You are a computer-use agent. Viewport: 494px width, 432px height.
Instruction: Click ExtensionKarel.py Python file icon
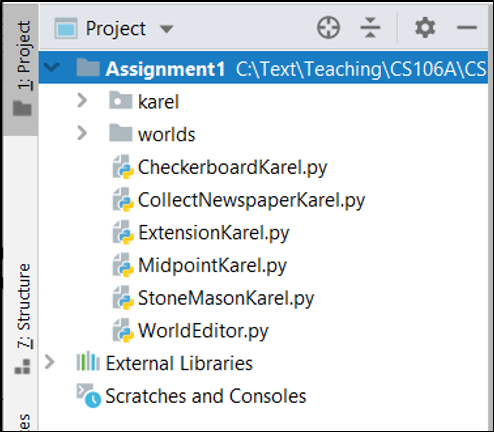click(123, 232)
